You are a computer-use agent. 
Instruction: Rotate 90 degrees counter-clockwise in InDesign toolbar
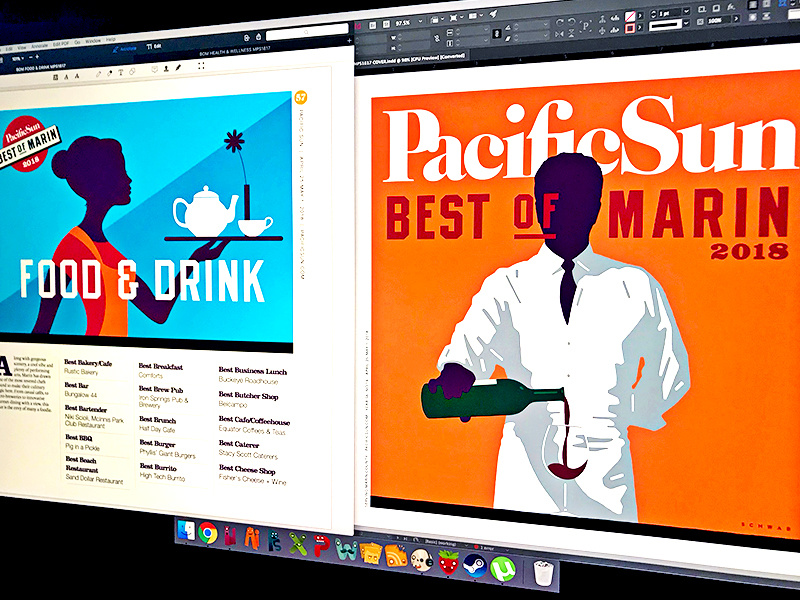coord(571,21)
